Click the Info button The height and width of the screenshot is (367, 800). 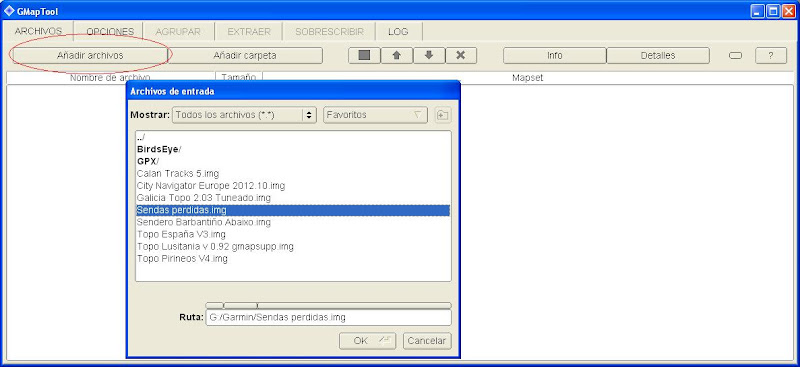[x=555, y=56]
